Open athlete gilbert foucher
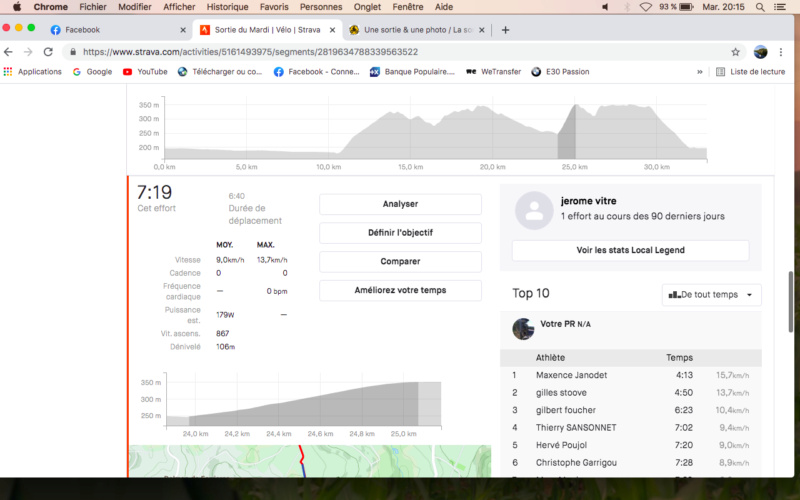Screen dimensions: 800x500 [x=566, y=410]
